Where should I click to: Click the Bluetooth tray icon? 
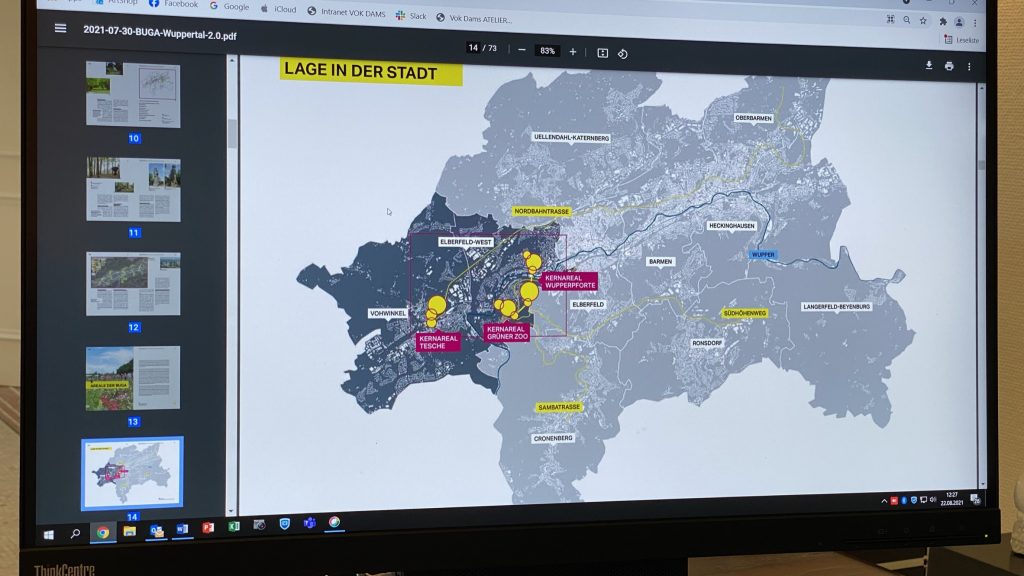(x=904, y=500)
